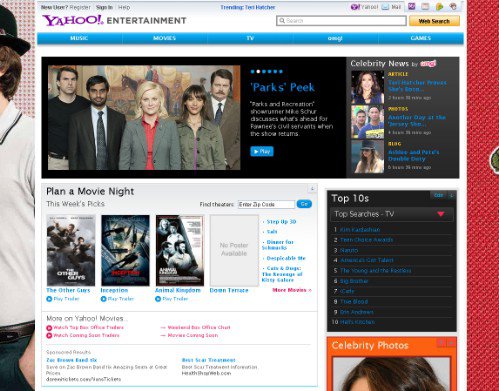Open the Mail envelope icon
The width and height of the screenshot is (499, 391).
[x=385, y=7]
